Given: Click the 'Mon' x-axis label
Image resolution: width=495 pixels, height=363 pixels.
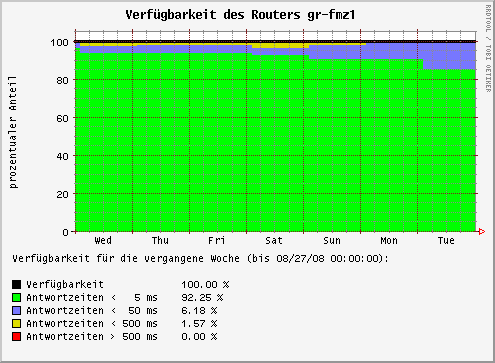Looking at the screenshot, I should tap(389, 240).
